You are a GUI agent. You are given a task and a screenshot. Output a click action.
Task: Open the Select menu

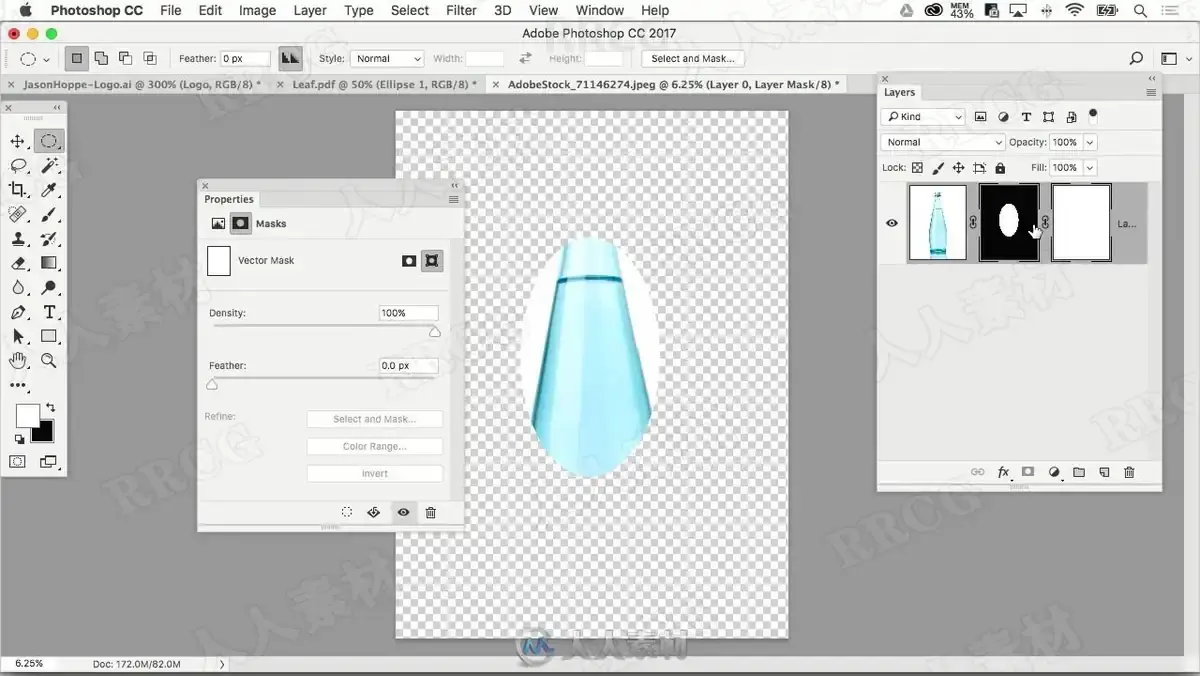click(x=410, y=10)
